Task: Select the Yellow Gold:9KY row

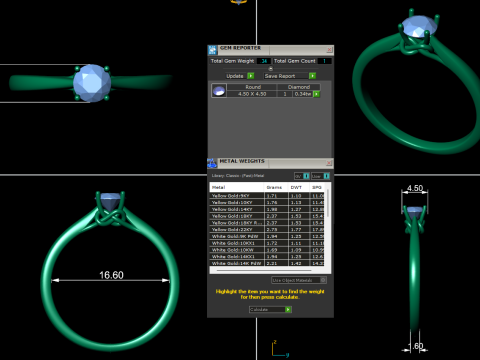Action: coord(267,196)
